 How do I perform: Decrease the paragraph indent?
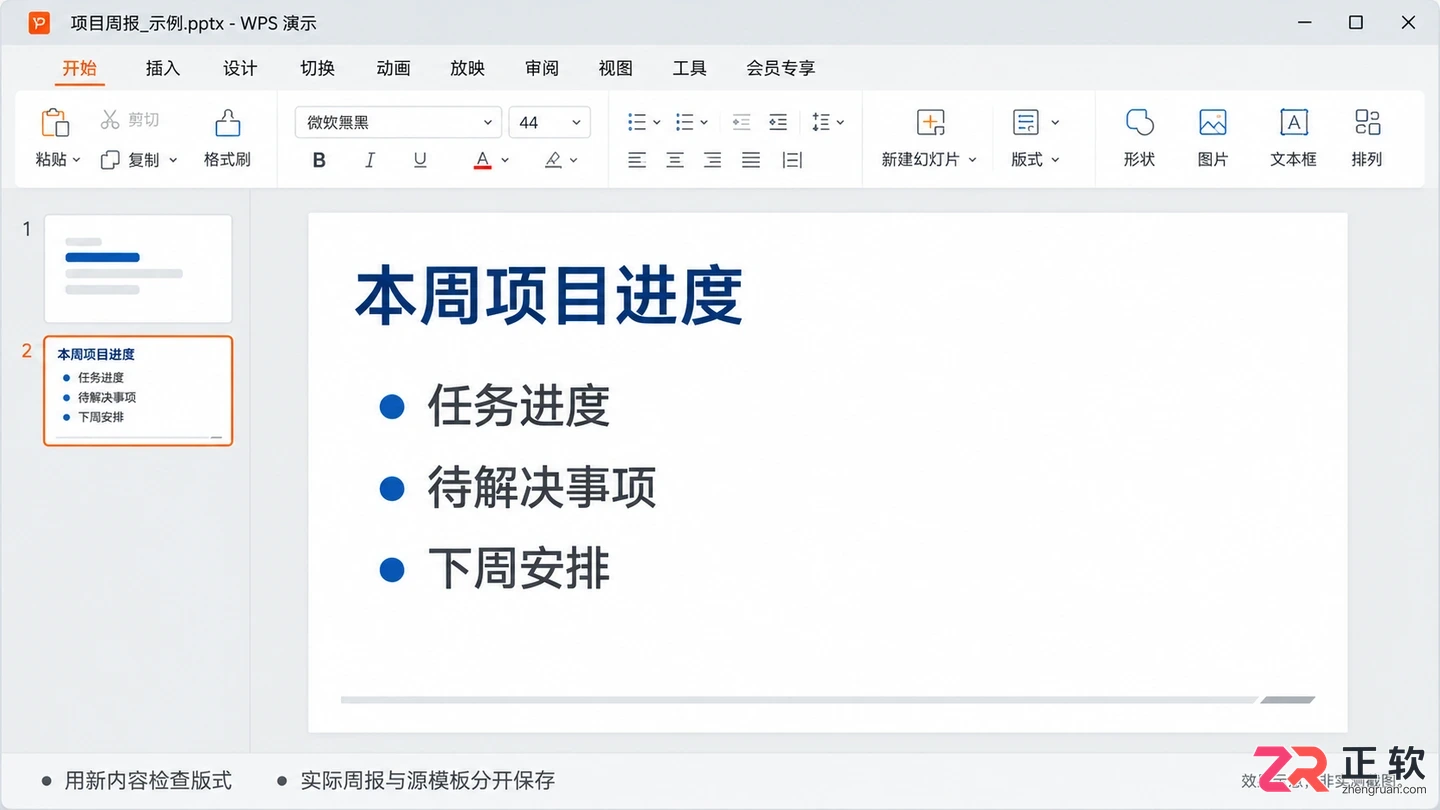tap(741, 122)
